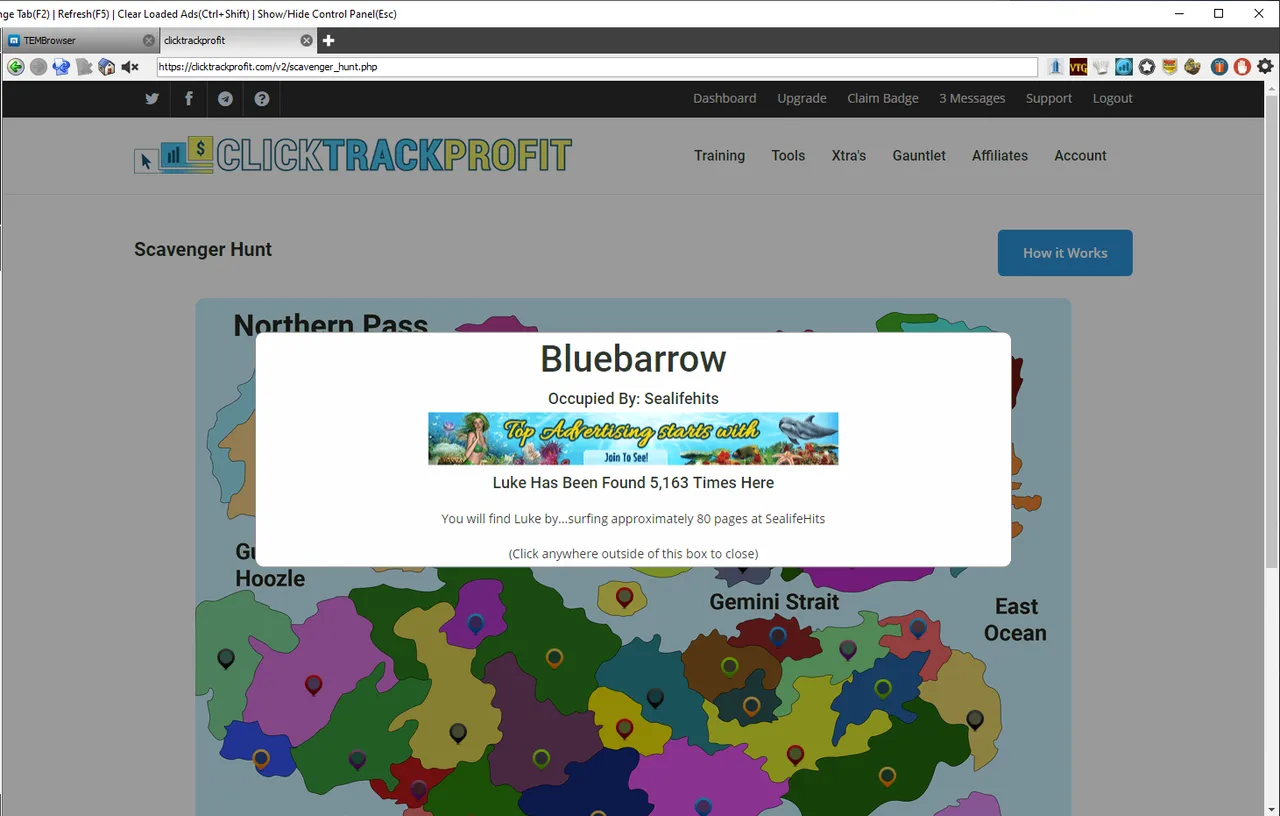Click the ClickTrackProfit logo
The width and height of the screenshot is (1280, 816).
(x=353, y=155)
